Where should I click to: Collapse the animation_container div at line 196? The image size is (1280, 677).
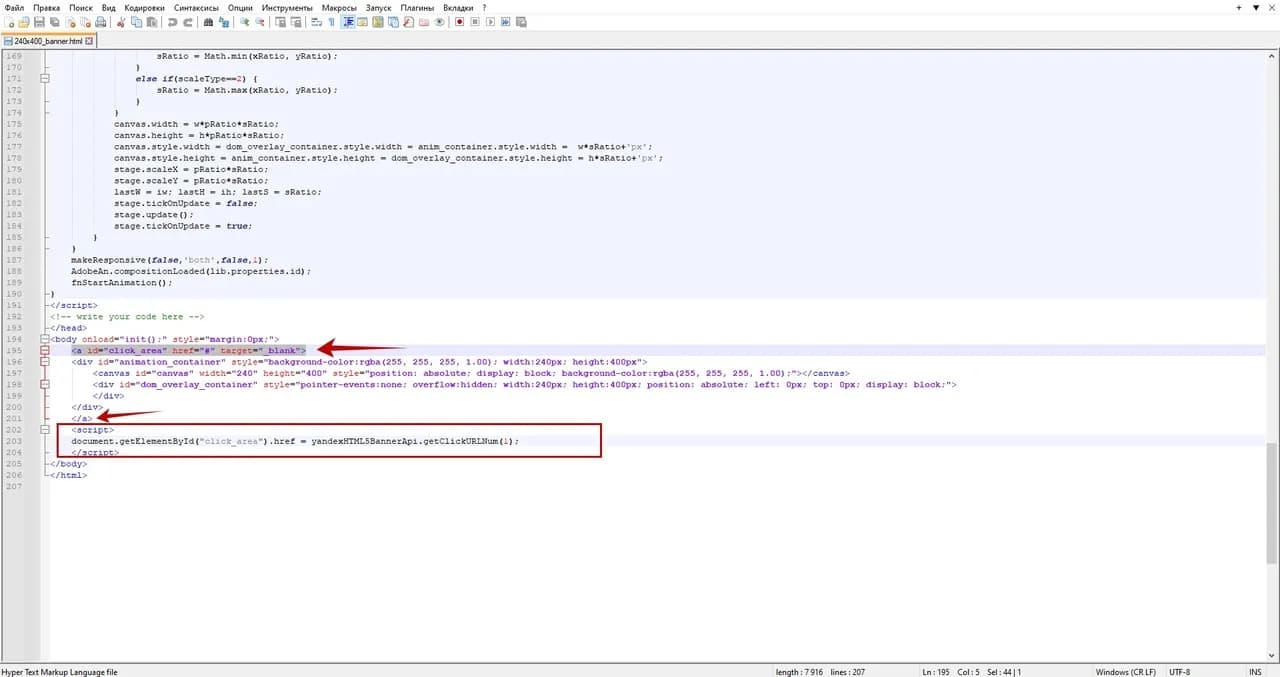coord(45,362)
